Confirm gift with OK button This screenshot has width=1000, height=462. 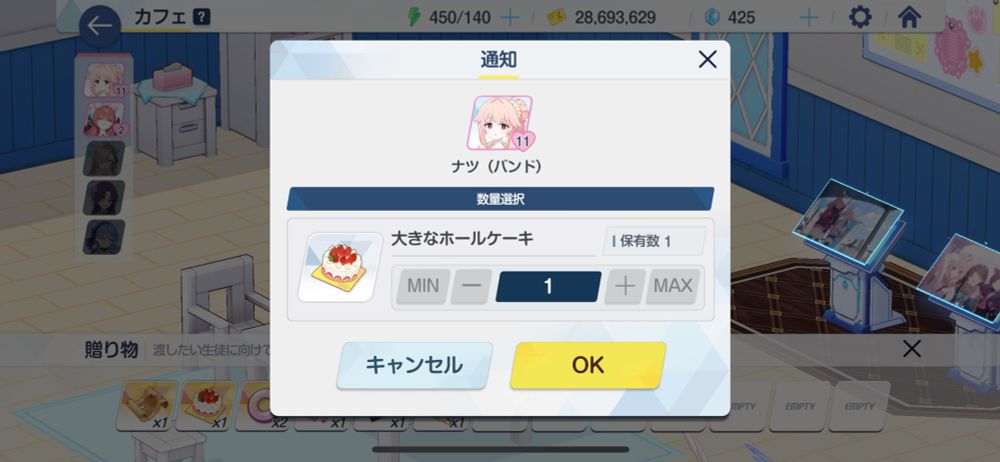point(587,366)
